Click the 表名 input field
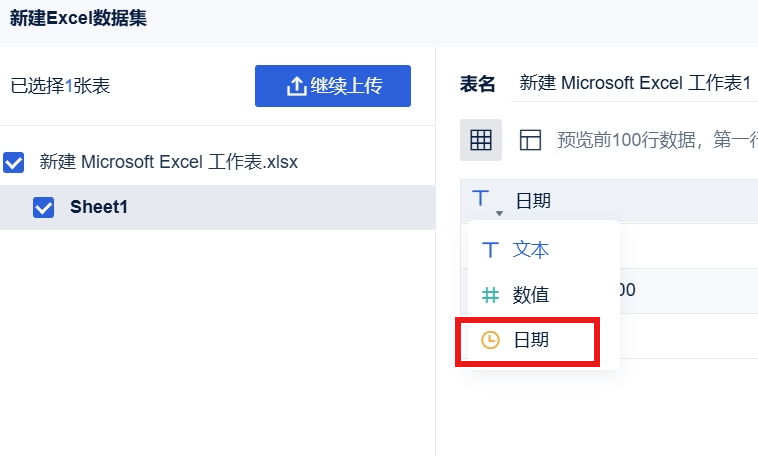The height and width of the screenshot is (456, 758). [634, 83]
